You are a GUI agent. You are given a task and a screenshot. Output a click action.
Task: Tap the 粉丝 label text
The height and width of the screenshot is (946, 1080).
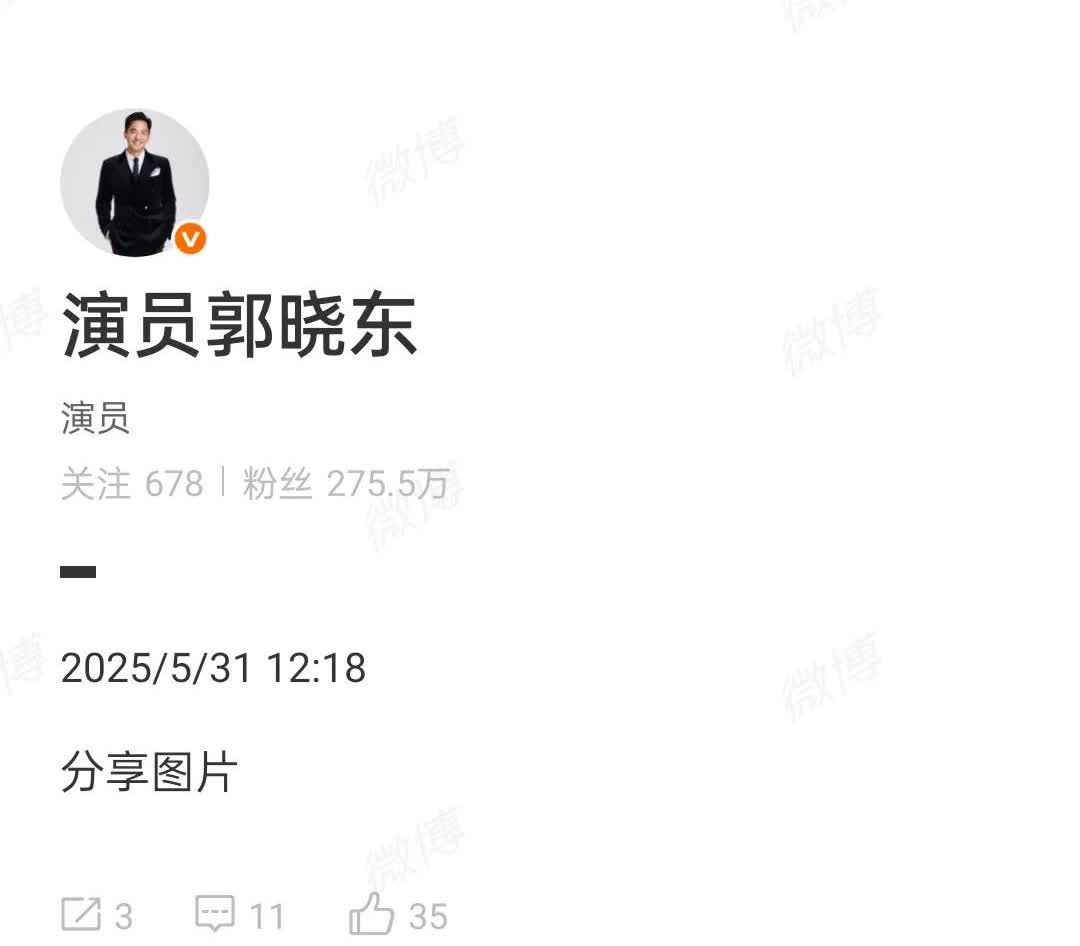click(x=277, y=484)
